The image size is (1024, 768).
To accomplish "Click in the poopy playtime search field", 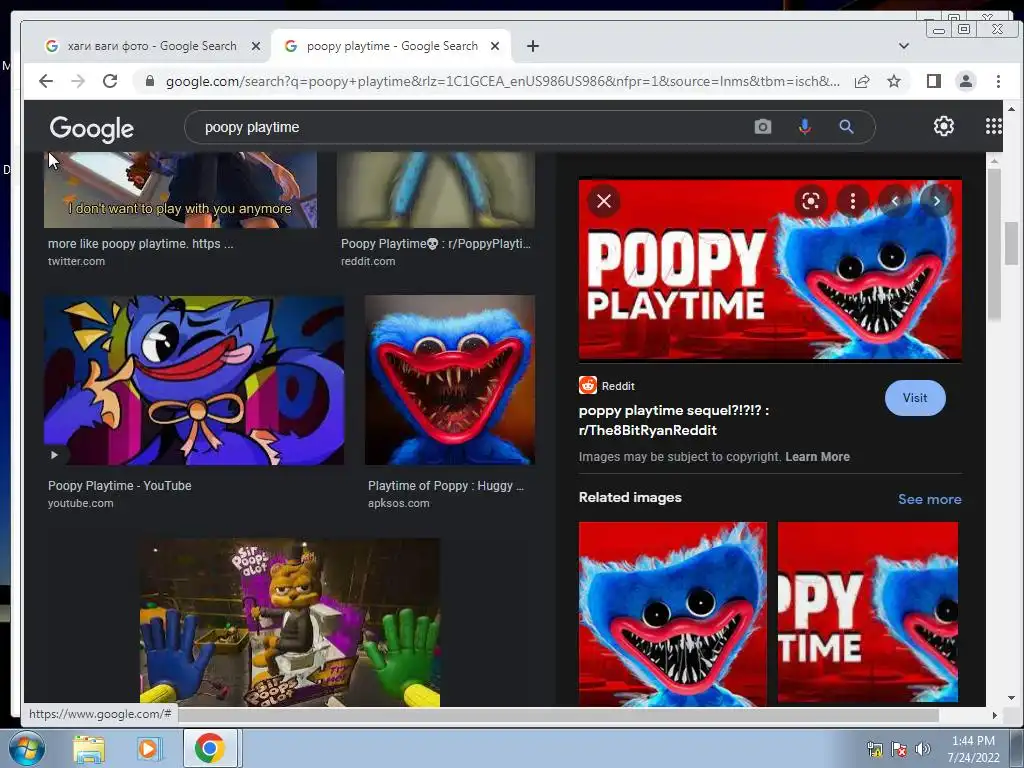I will tap(470, 127).
